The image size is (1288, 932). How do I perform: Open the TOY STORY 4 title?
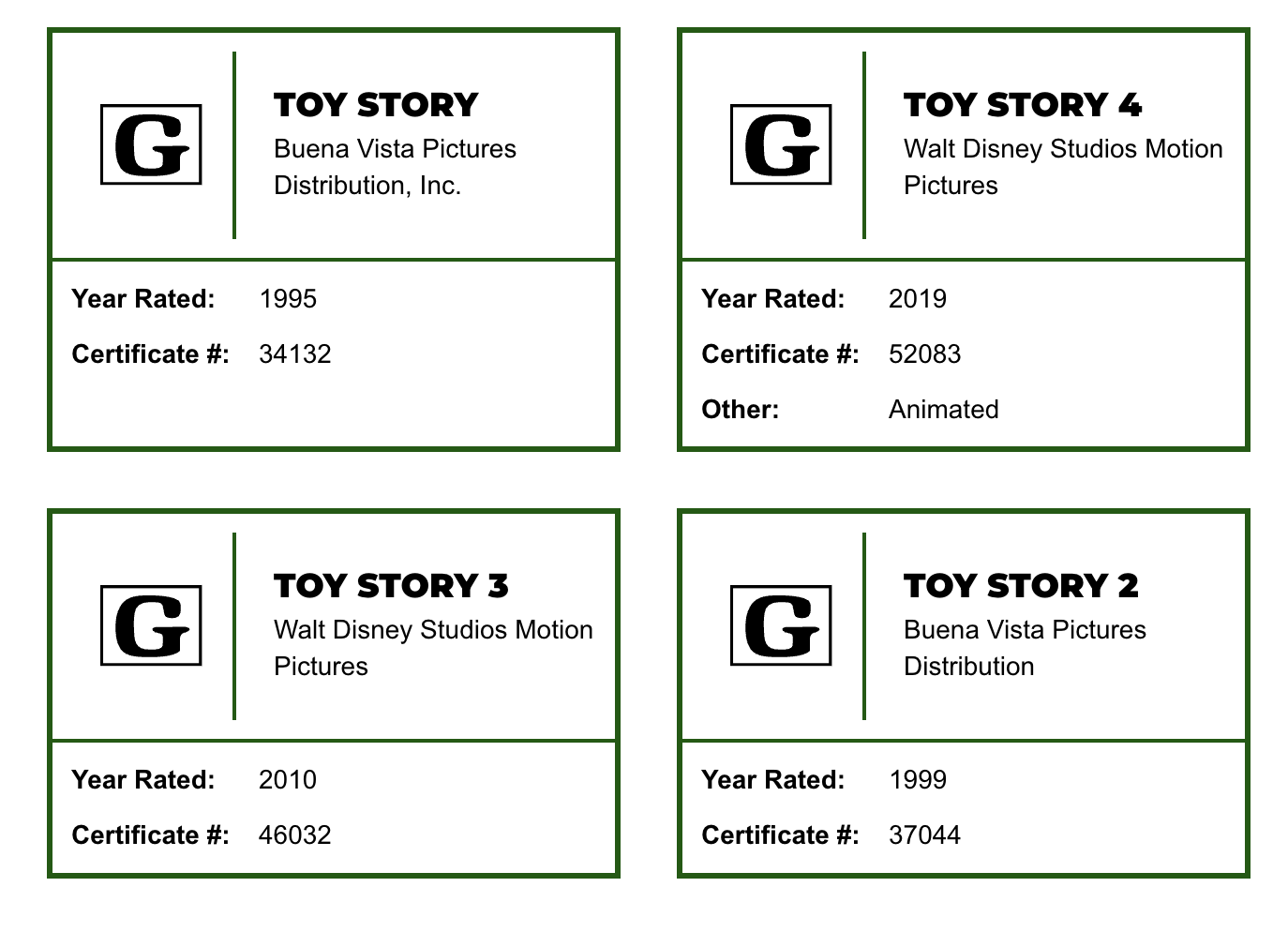coord(1023,105)
